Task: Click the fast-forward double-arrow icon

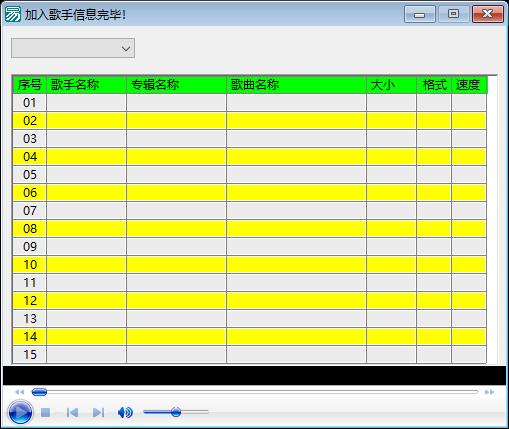Action: coord(489,392)
